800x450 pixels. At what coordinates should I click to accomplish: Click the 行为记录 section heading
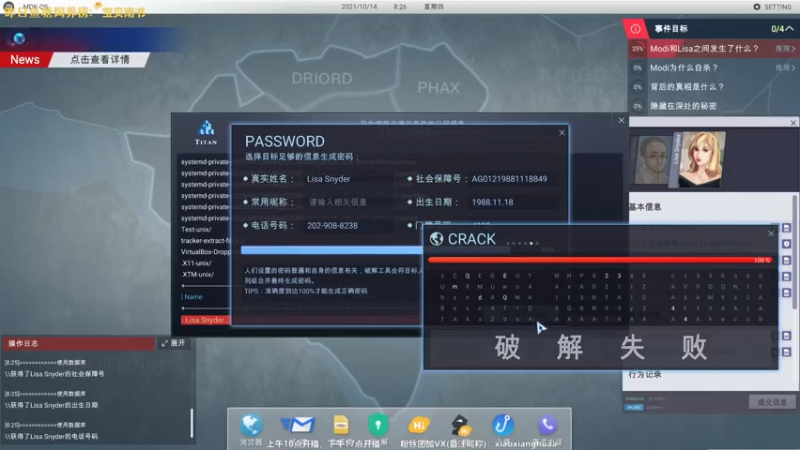[x=645, y=374]
